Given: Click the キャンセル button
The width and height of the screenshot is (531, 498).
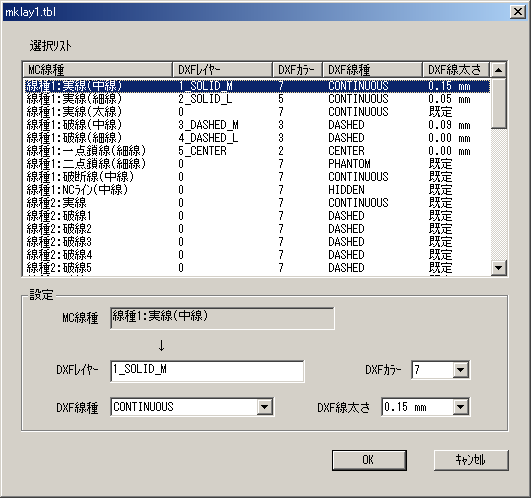Looking at the screenshot, I should 471,460.
